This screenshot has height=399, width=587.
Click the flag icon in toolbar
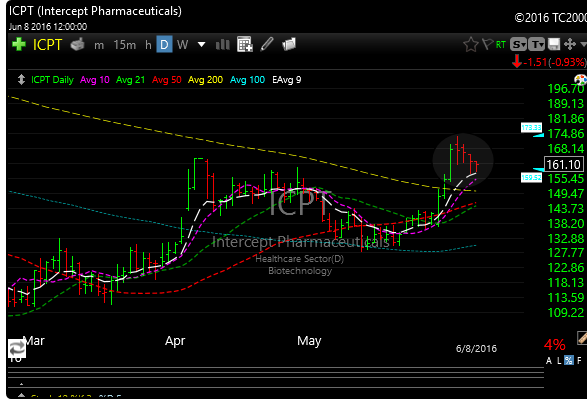click(487, 44)
